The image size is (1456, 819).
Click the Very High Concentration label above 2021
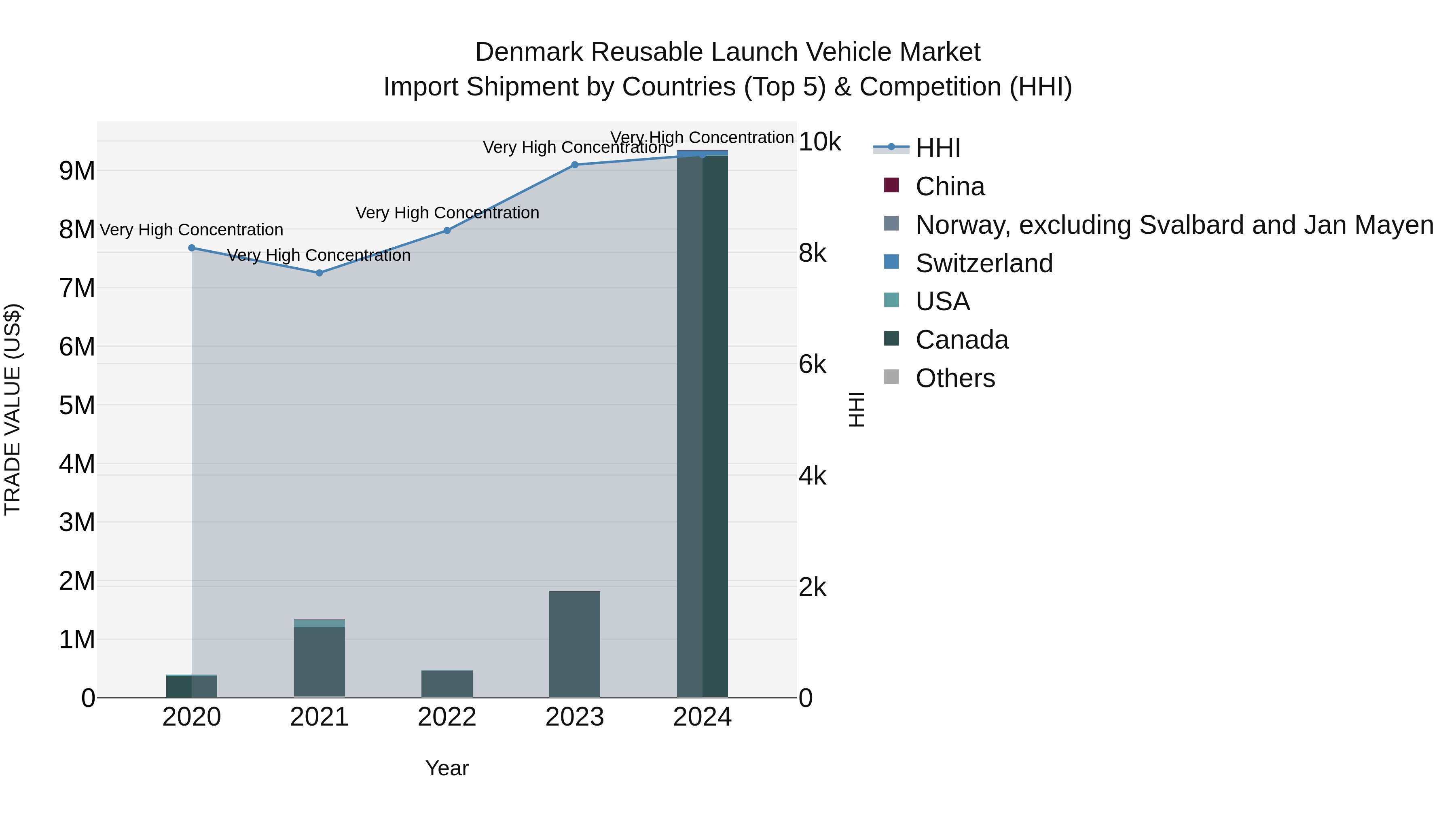[320, 256]
